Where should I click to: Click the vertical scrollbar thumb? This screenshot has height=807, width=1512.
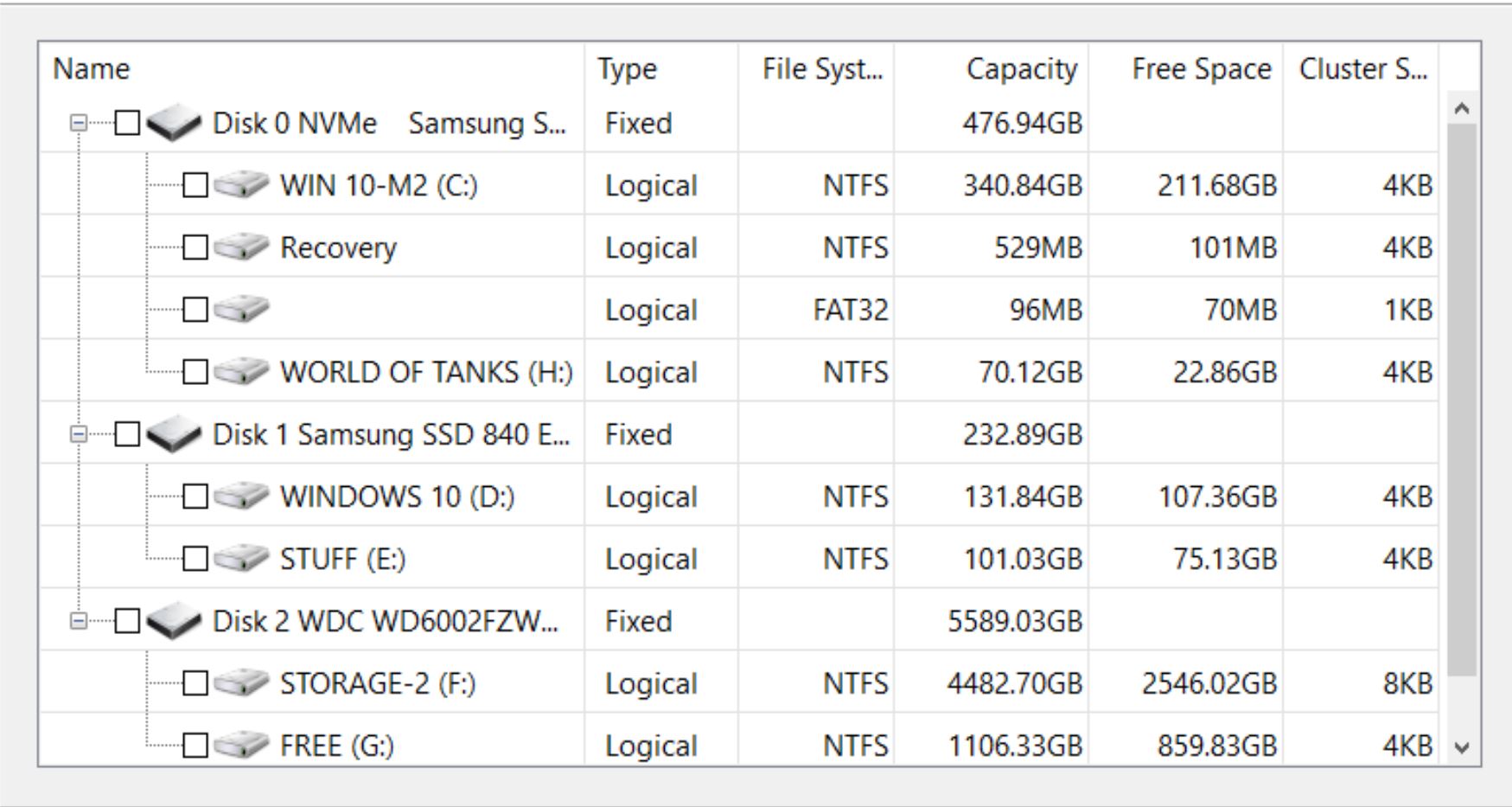[x=1462, y=400]
